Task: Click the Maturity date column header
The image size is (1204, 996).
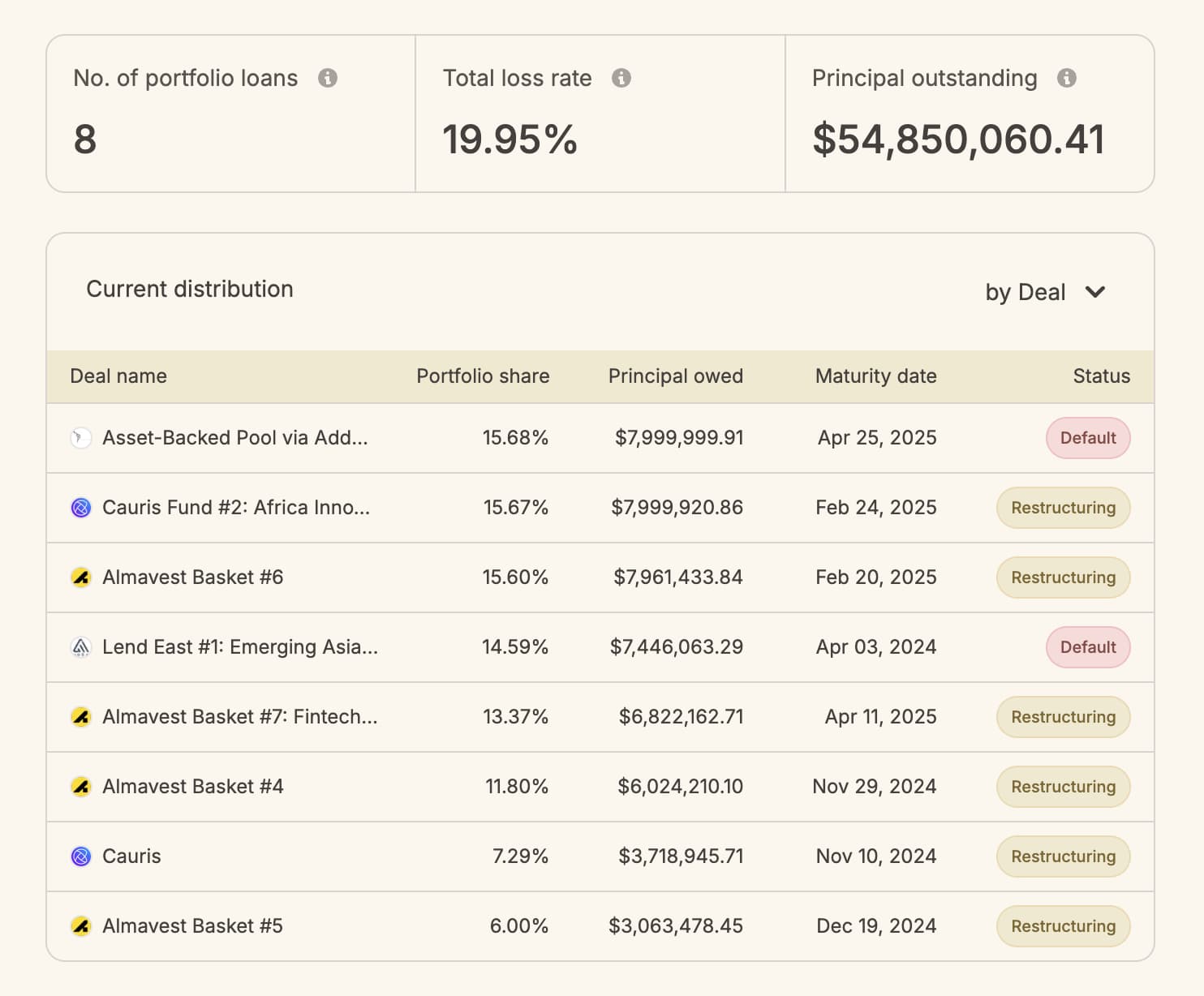Action: pos(875,376)
